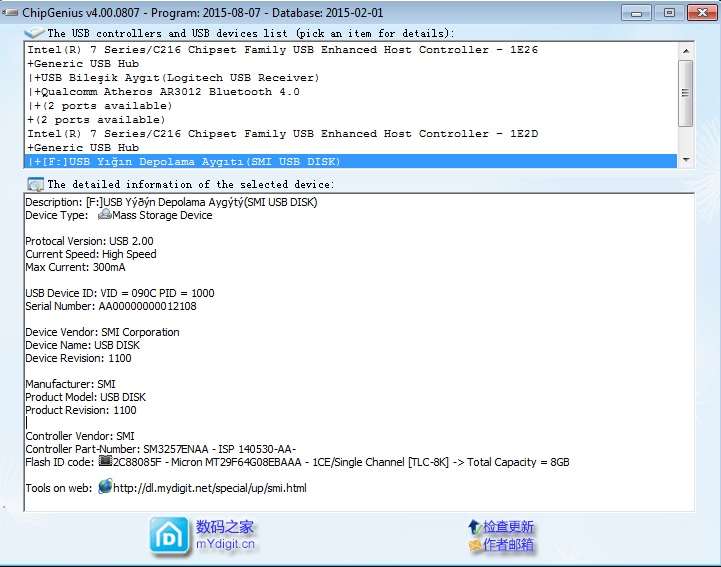This screenshot has width=721, height=567.
Task: Click the Device Revision: 1100 line
Action: click(78, 358)
